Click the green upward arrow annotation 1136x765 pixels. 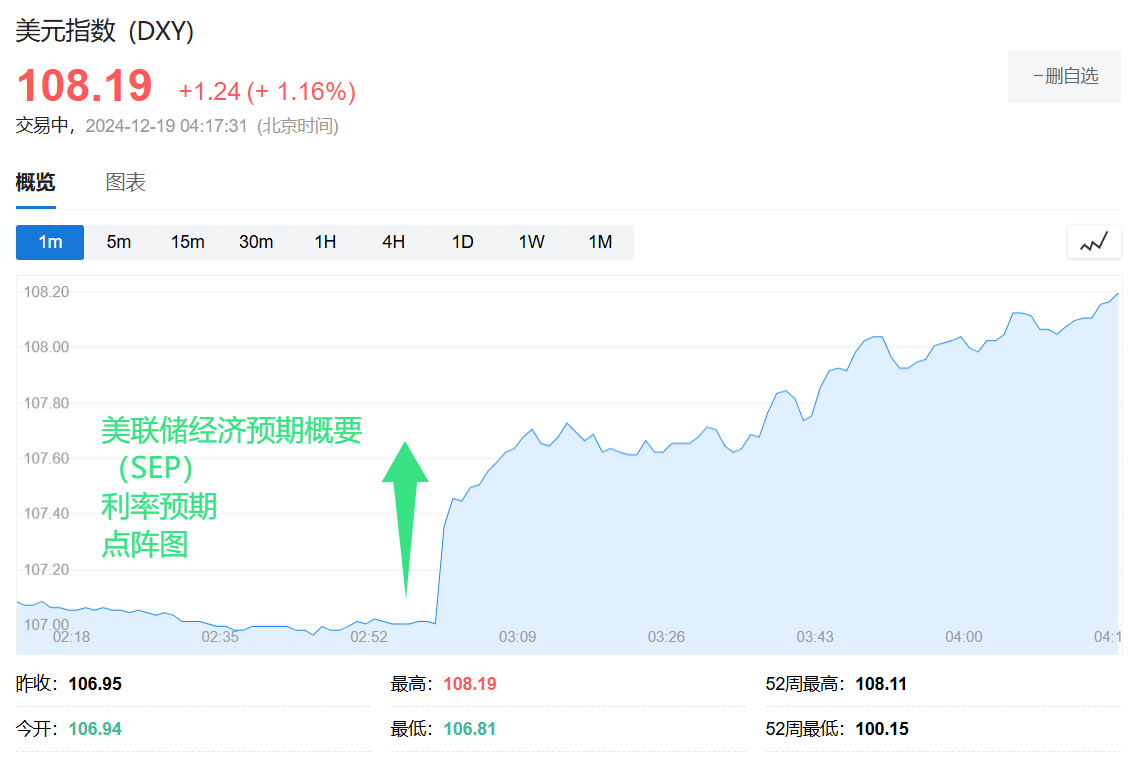point(405,518)
